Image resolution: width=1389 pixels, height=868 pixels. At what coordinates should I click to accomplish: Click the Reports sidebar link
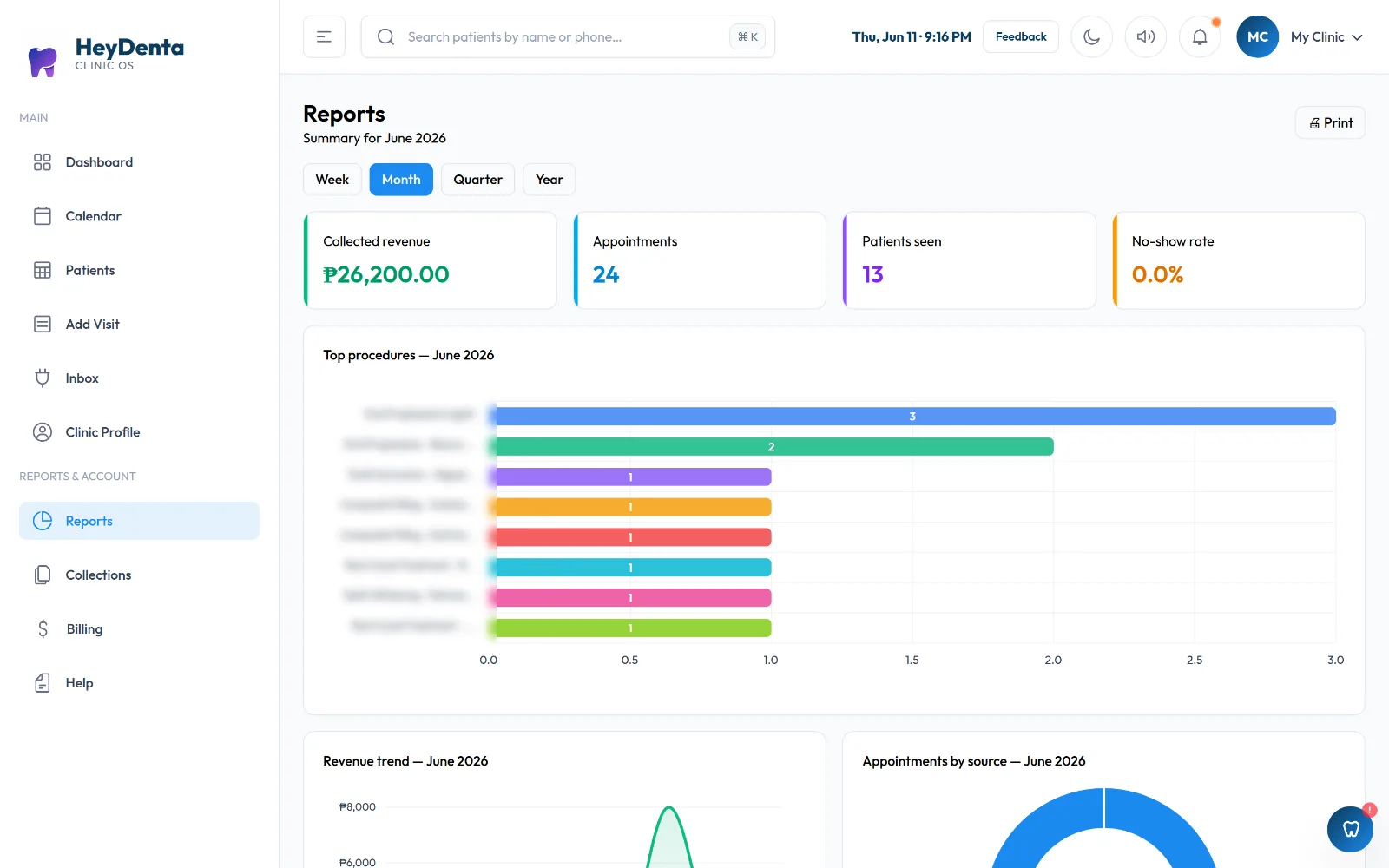pyautogui.click(x=139, y=521)
